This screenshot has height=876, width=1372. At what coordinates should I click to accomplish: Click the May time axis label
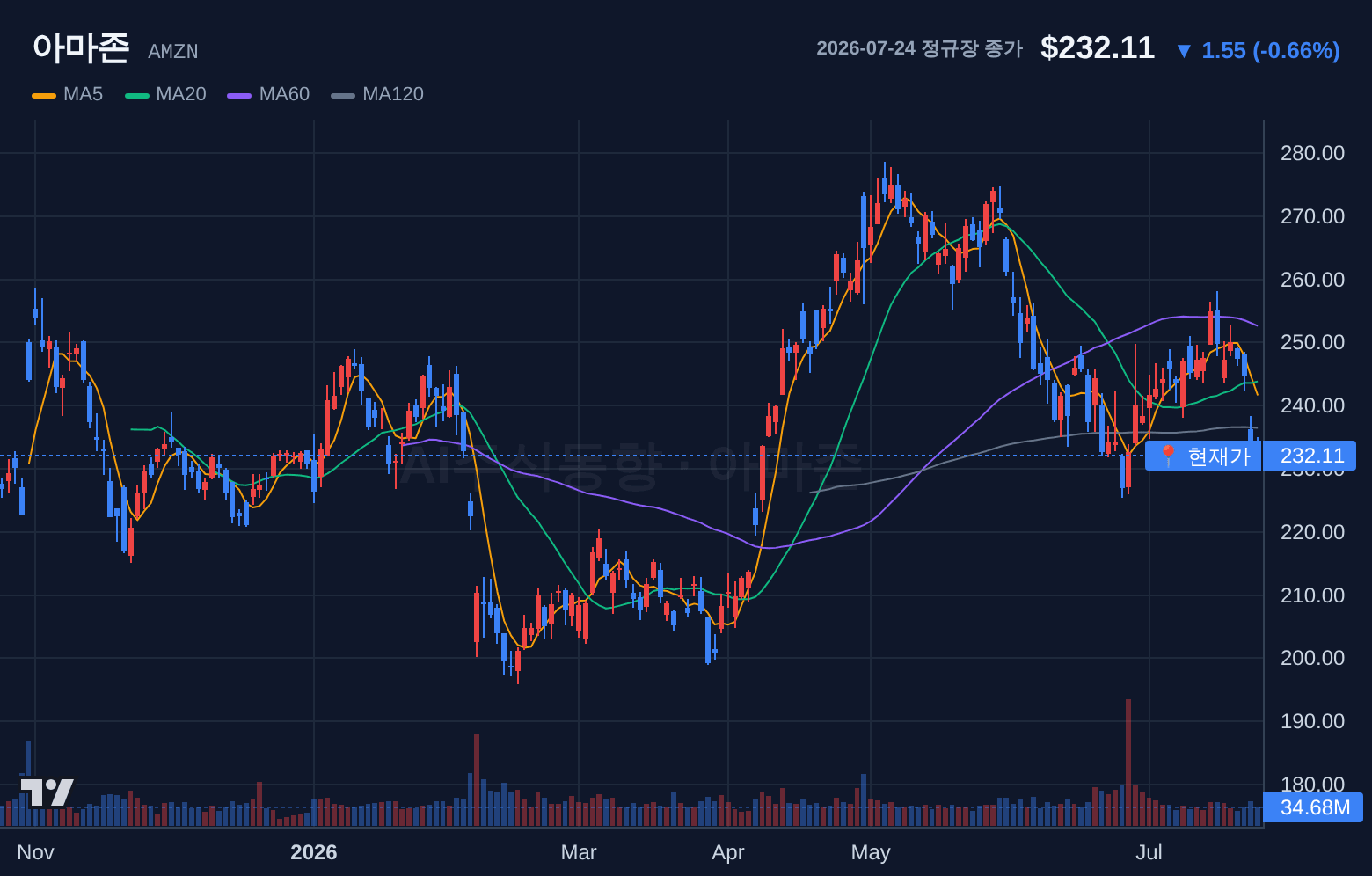pyautogui.click(x=871, y=852)
